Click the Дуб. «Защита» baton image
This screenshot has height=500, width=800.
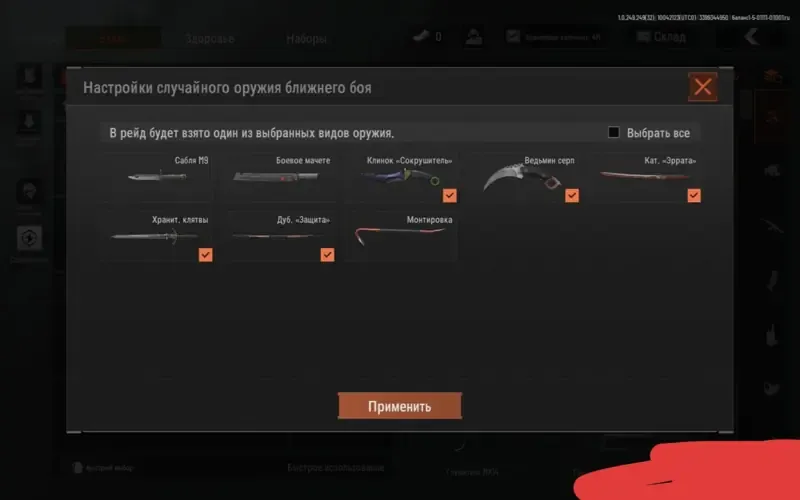(277, 236)
